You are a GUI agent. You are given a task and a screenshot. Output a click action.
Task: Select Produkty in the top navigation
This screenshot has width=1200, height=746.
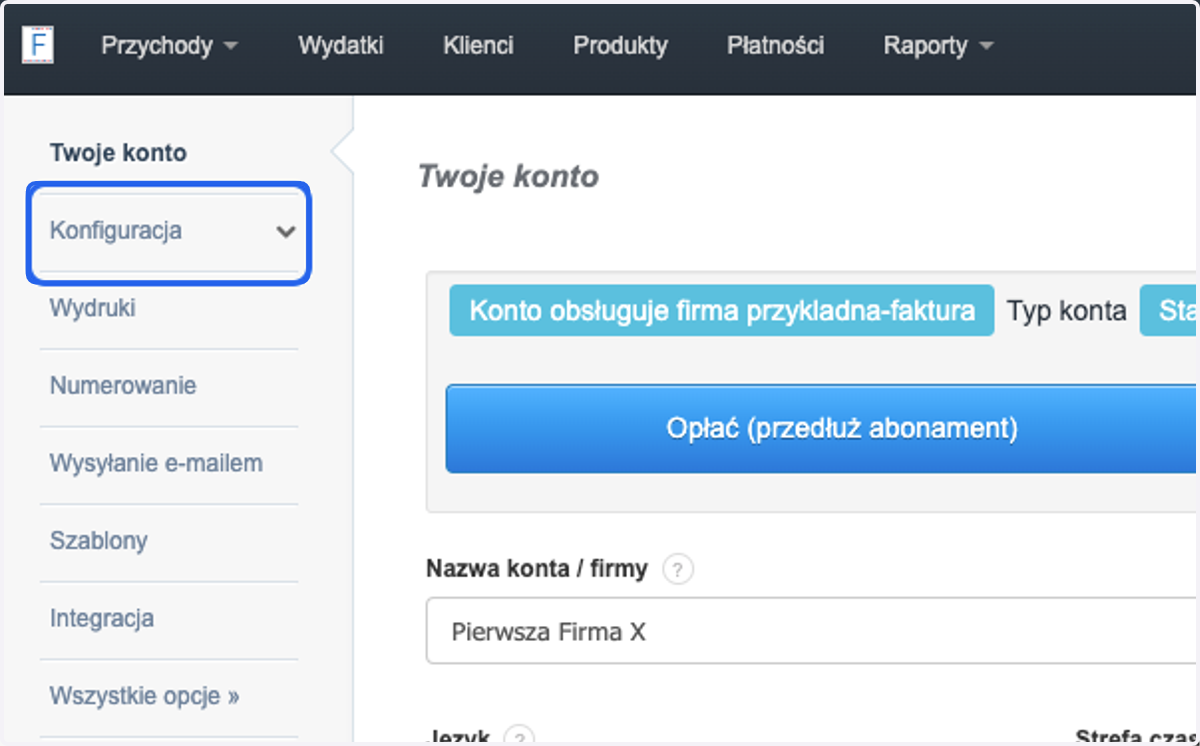(620, 46)
